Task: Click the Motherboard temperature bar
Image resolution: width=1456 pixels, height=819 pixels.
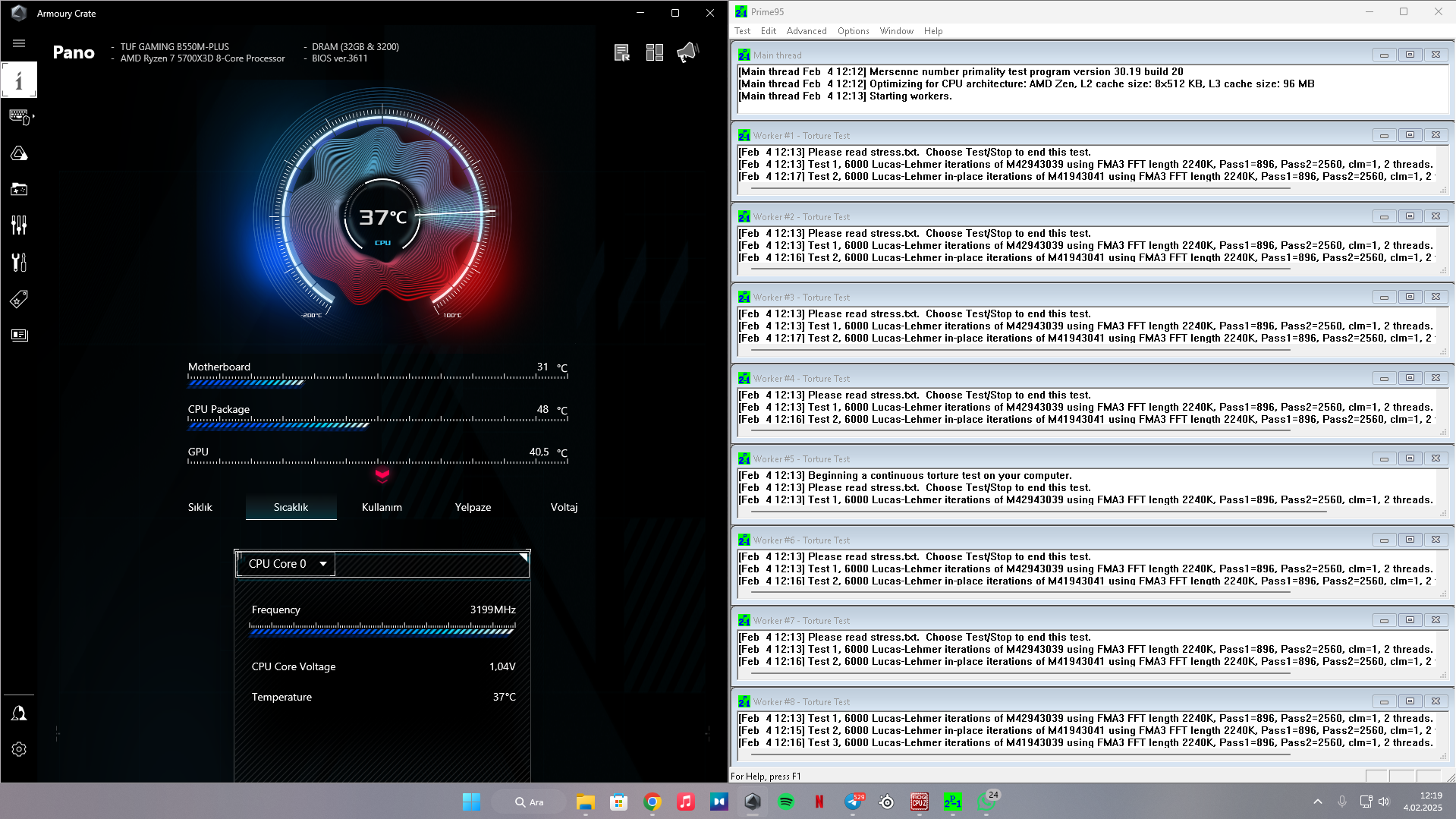Action: [x=378, y=380]
